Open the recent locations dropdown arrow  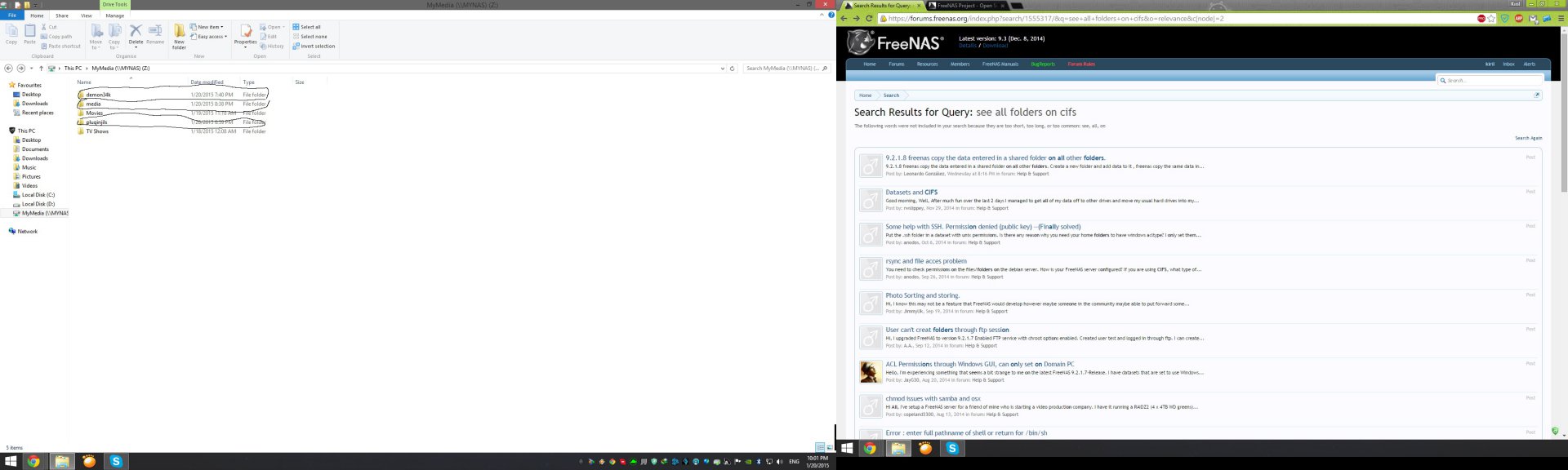point(31,69)
